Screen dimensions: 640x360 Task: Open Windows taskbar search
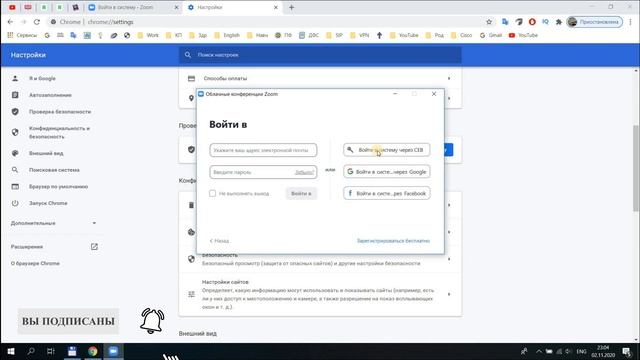coord(31,351)
